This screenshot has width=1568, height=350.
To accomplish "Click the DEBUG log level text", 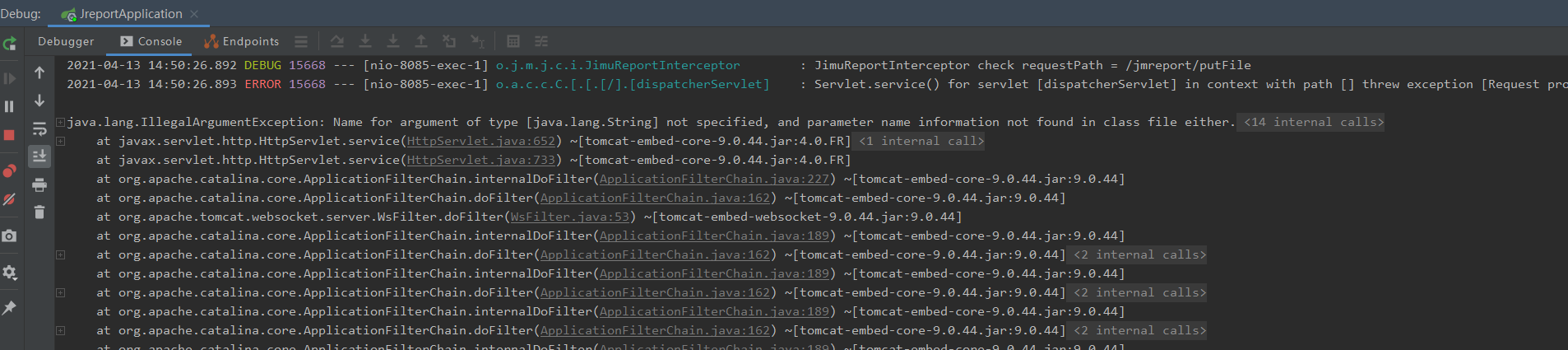I will (x=262, y=65).
